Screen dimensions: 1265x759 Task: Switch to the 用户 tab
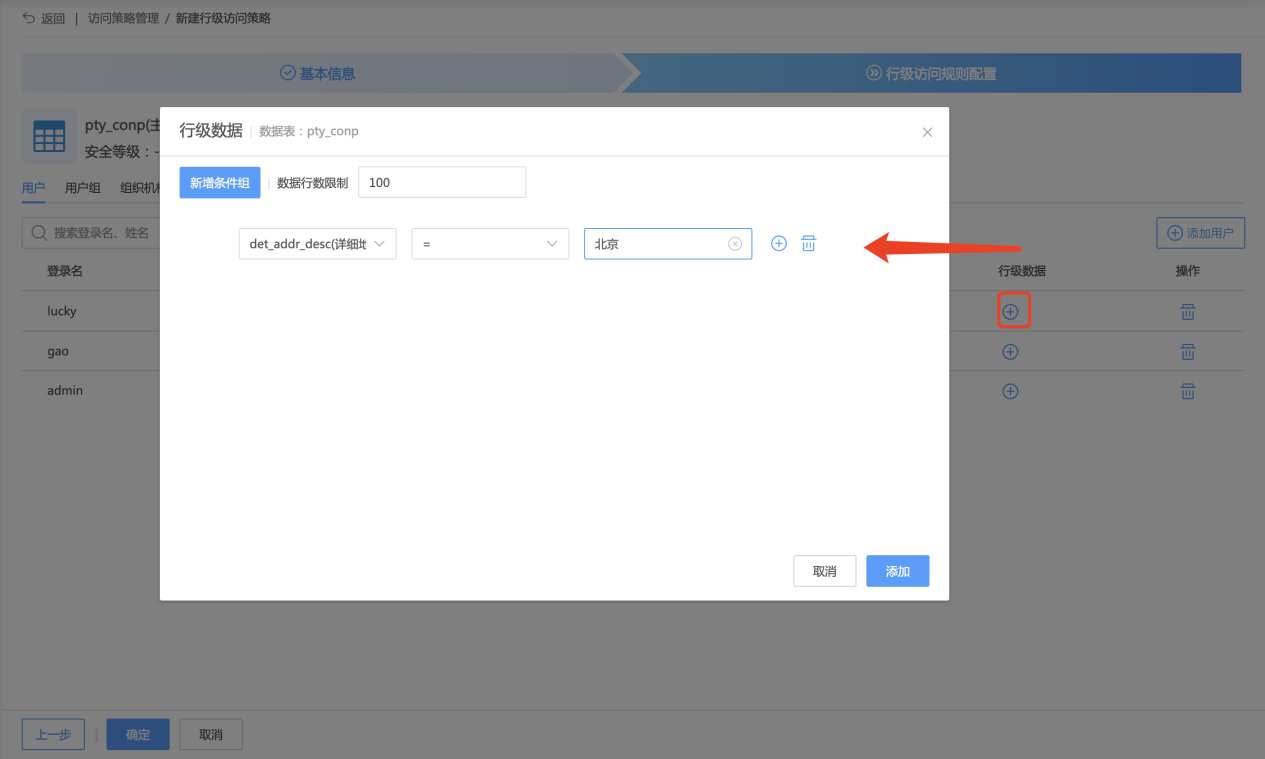pos(33,187)
